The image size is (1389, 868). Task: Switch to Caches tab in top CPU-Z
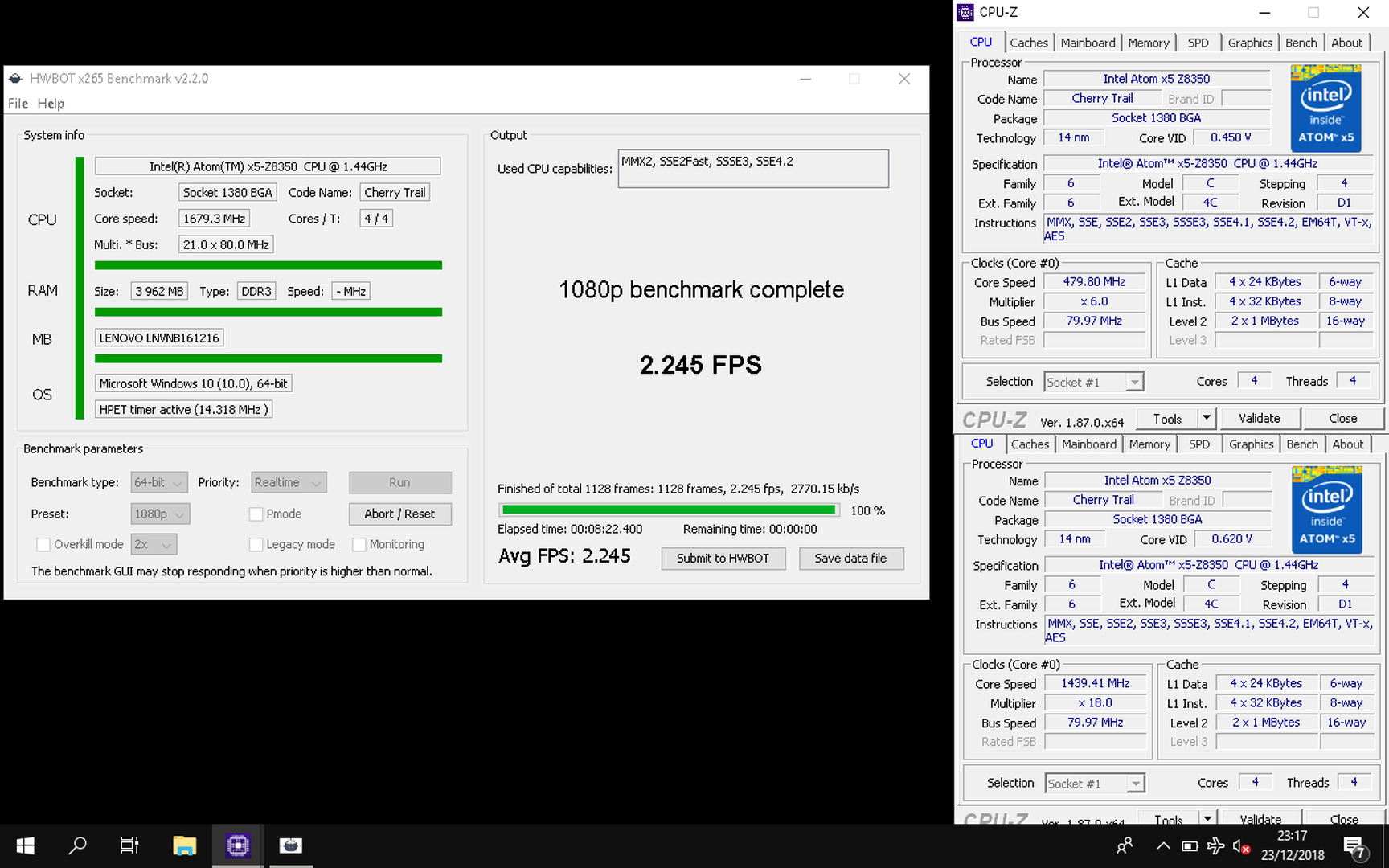click(1029, 43)
